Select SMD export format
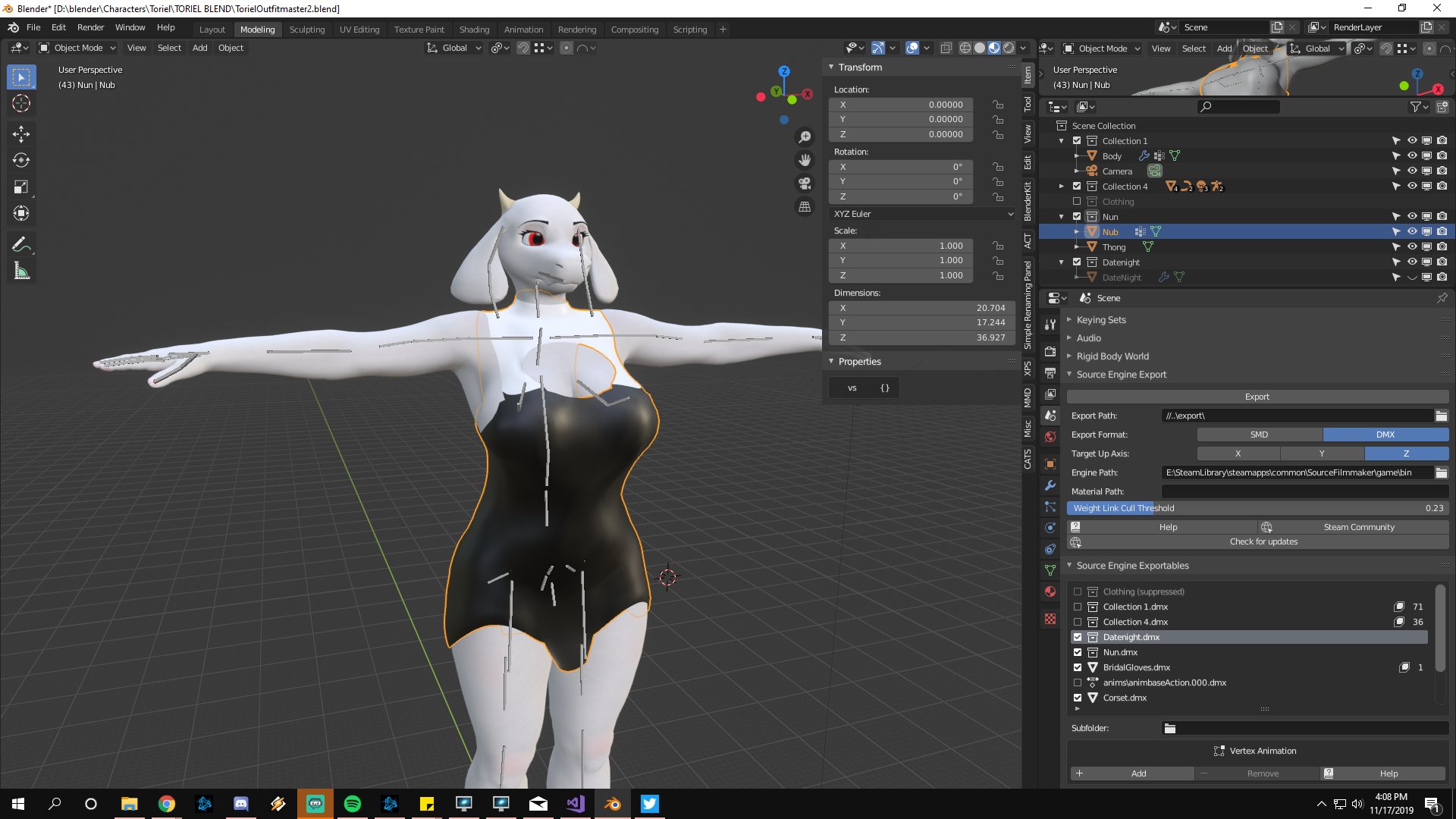The width and height of the screenshot is (1456, 819). (1259, 435)
